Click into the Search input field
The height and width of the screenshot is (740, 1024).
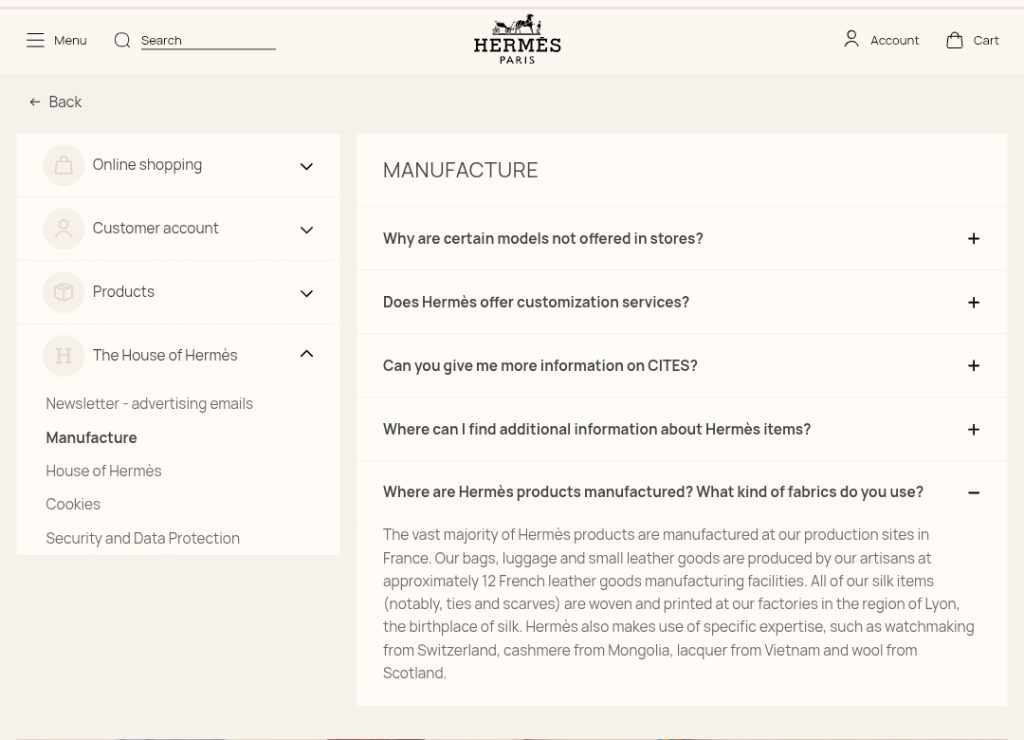pyautogui.click(x=208, y=40)
